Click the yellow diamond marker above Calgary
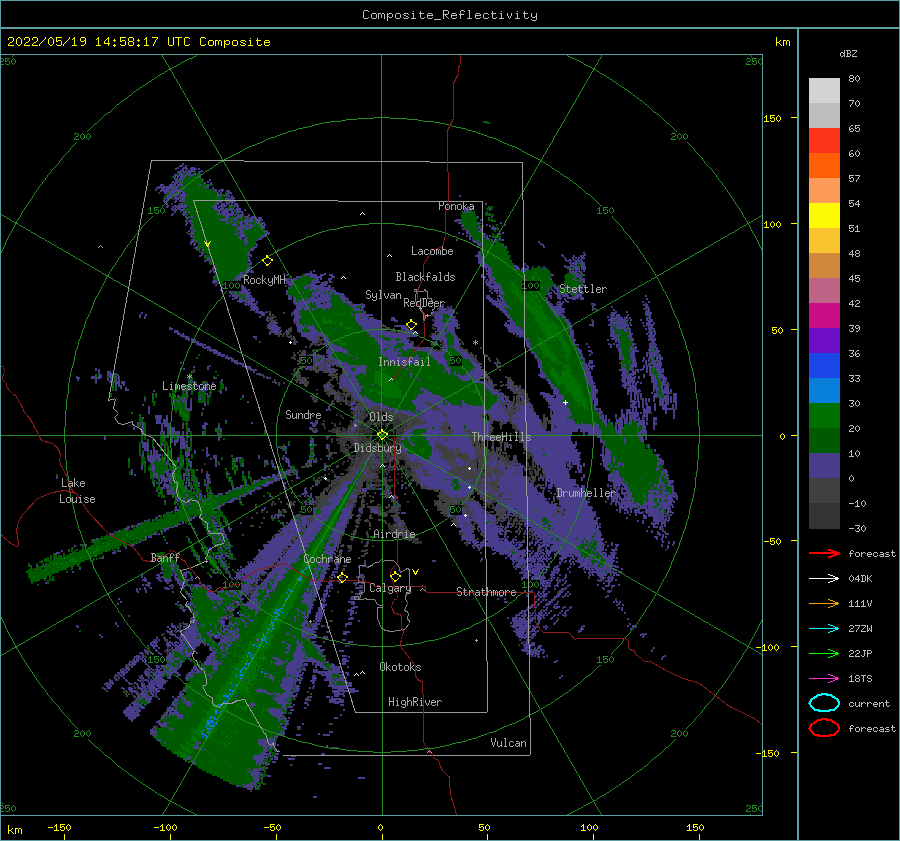 tap(395, 576)
